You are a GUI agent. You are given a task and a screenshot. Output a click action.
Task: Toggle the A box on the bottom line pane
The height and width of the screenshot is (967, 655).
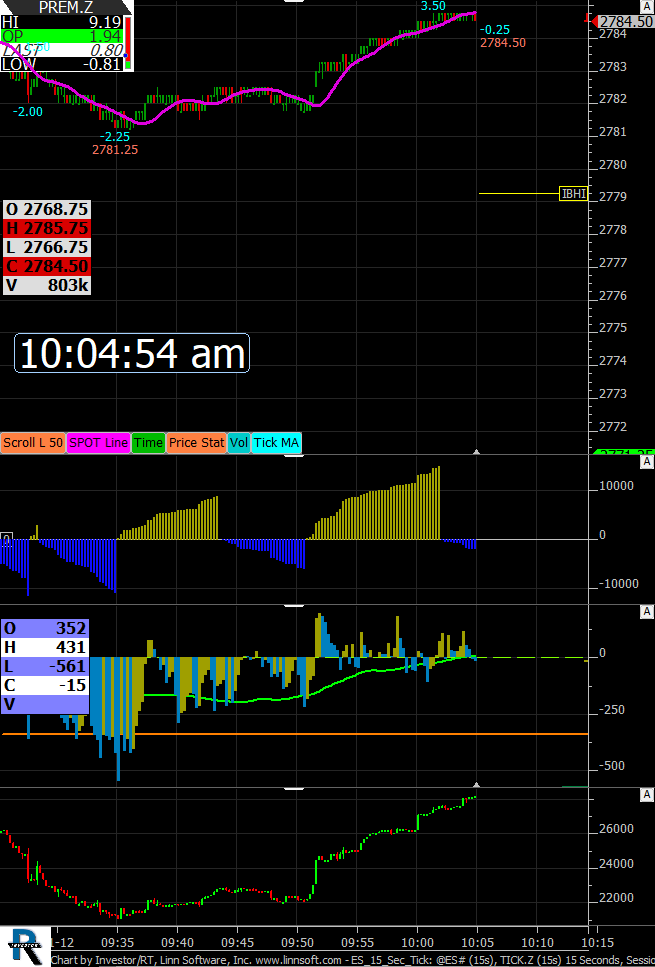[647, 794]
